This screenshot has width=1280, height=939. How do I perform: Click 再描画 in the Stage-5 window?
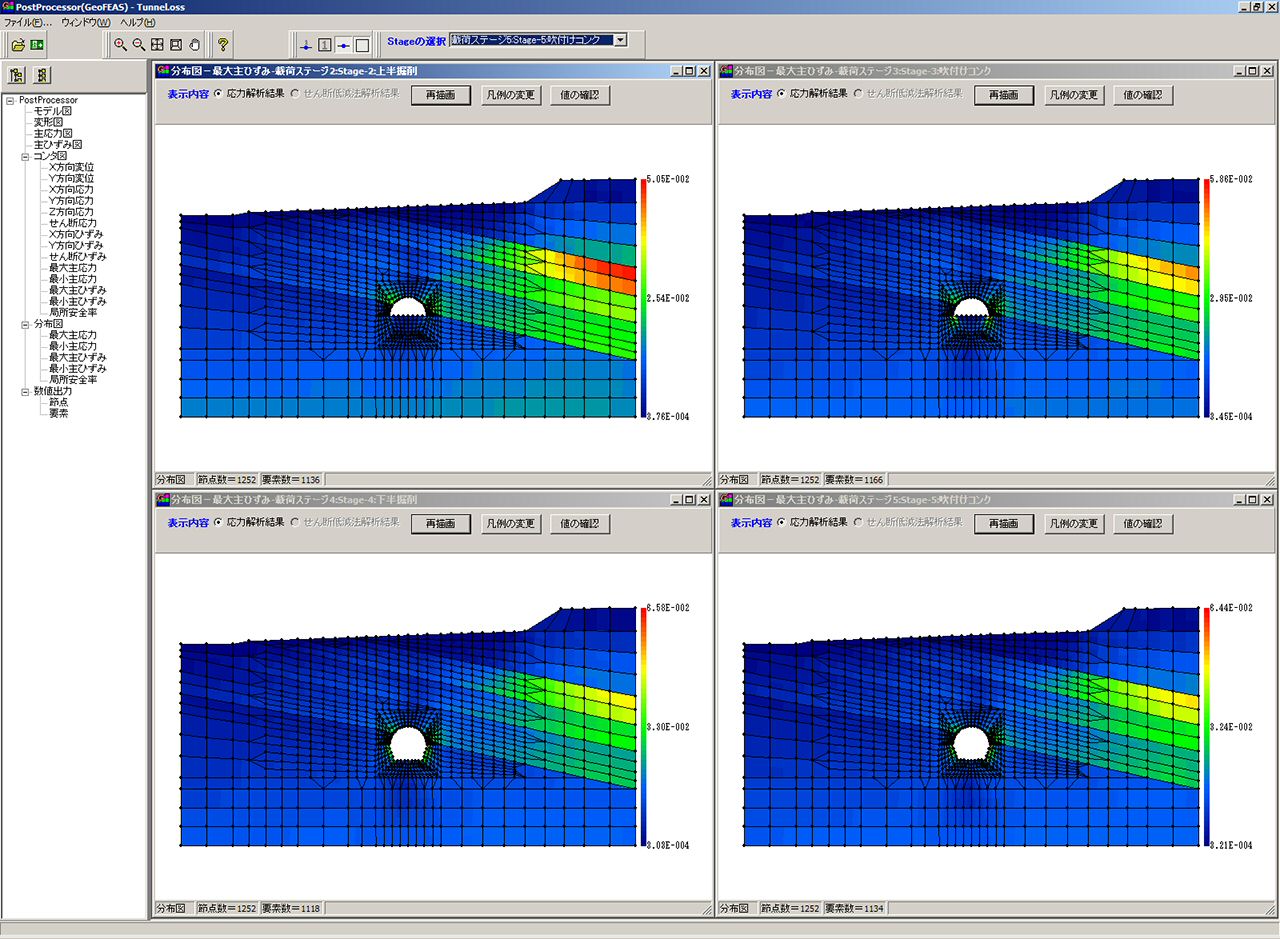point(1004,523)
